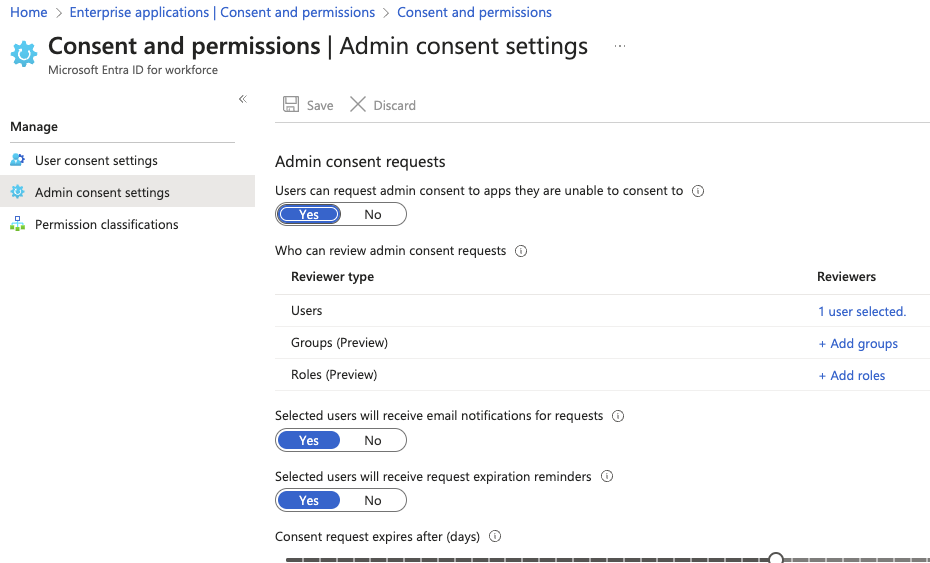
Task: Click info icon beside 'Users can request admin consent'
Action: (698, 191)
